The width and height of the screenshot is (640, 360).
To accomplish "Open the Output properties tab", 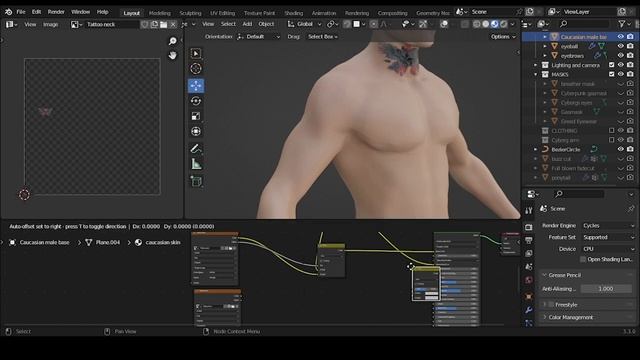I will [x=529, y=240].
